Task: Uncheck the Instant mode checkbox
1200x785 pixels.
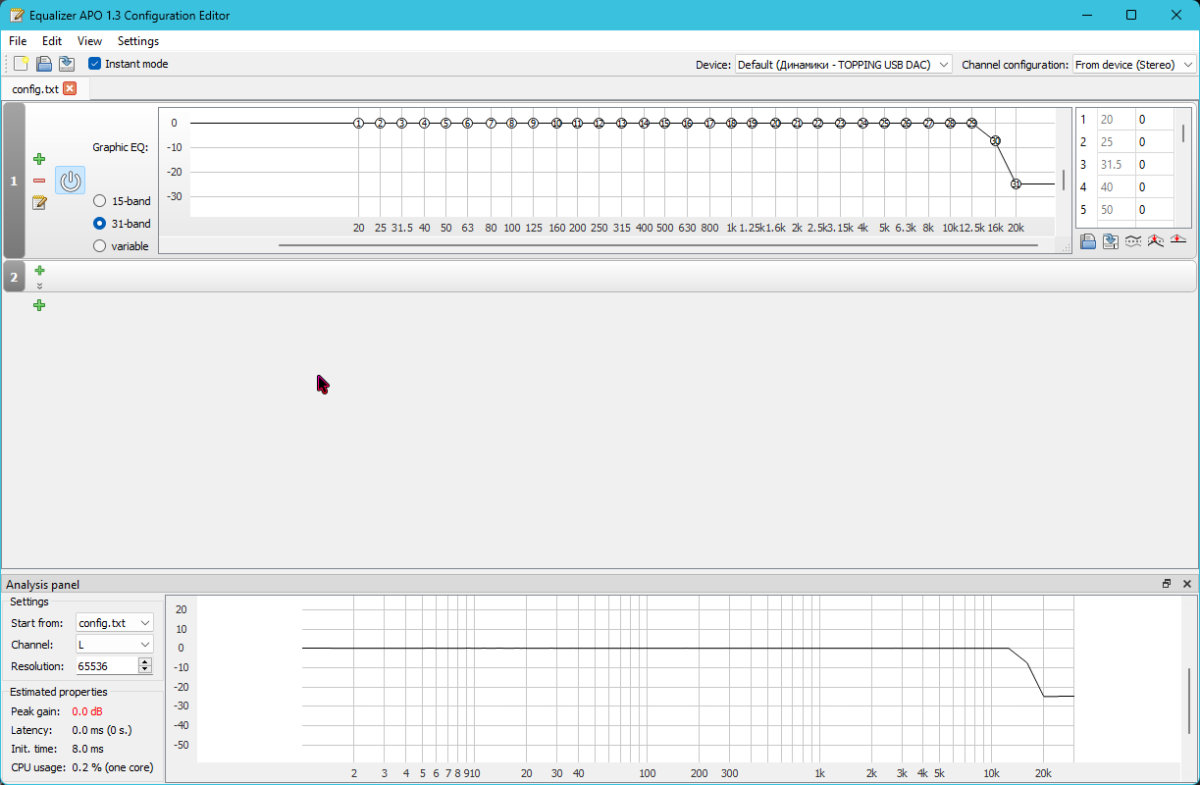Action: click(95, 64)
